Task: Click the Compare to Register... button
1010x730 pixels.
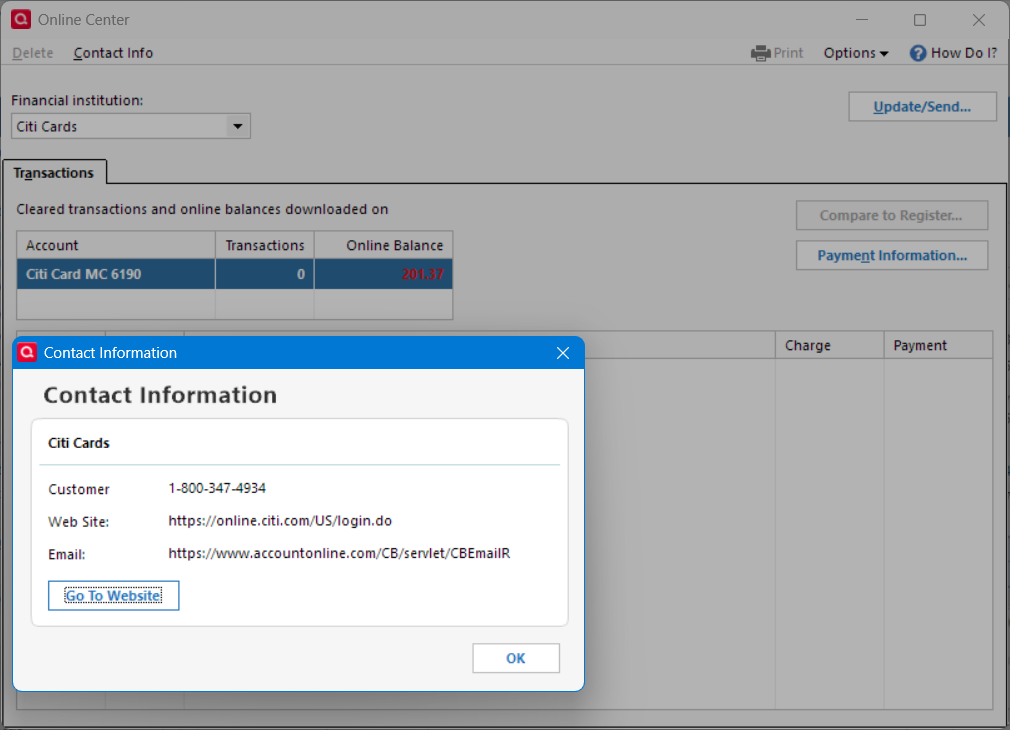Action: (891, 215)
